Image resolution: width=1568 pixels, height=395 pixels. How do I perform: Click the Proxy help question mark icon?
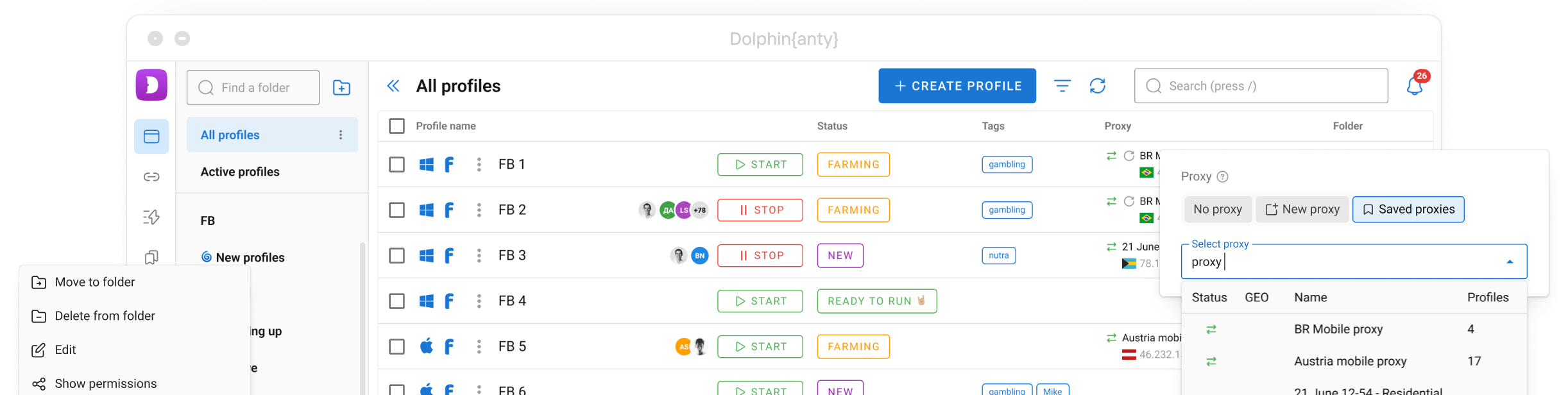point(1223,177)
